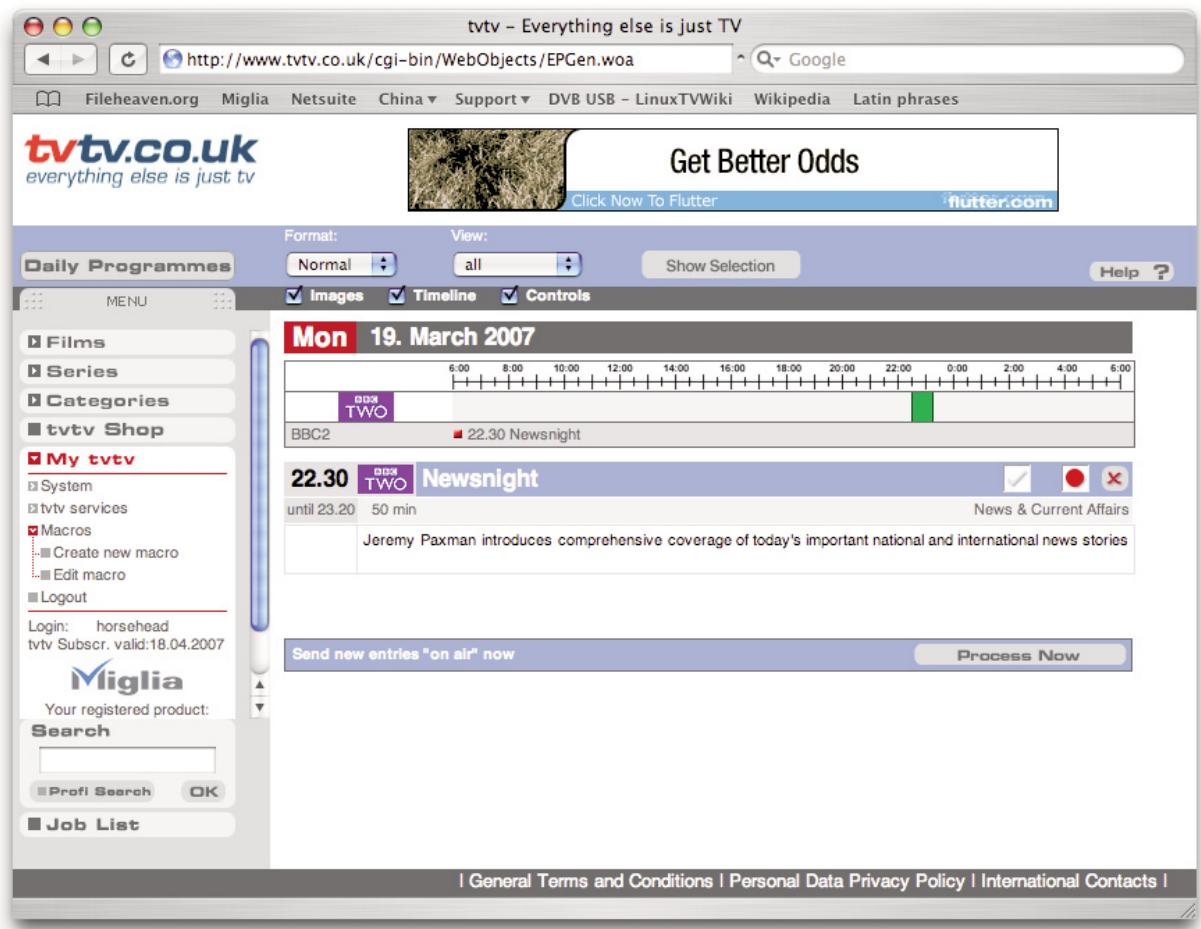Click the Google search field
Viewport: 1201px width, 929px height.
pos(964,59)
